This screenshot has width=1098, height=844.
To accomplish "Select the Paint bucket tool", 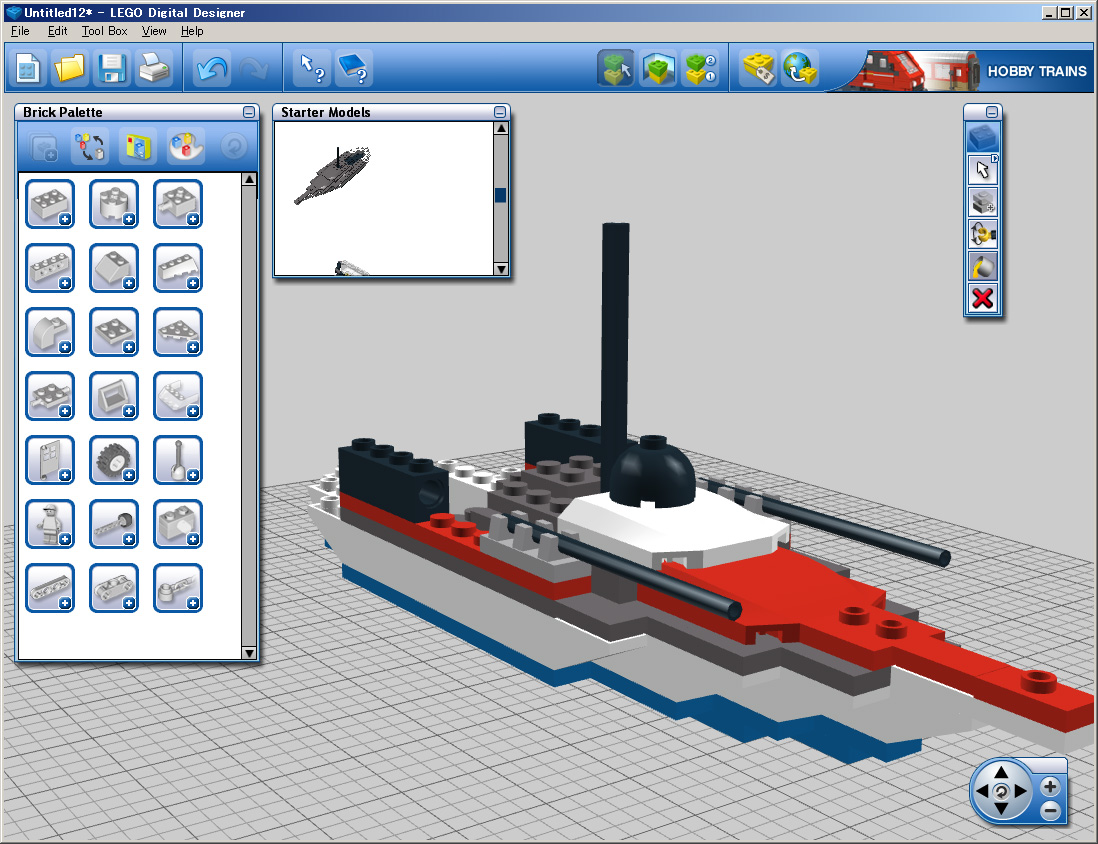I will click(x=982, y=266).
